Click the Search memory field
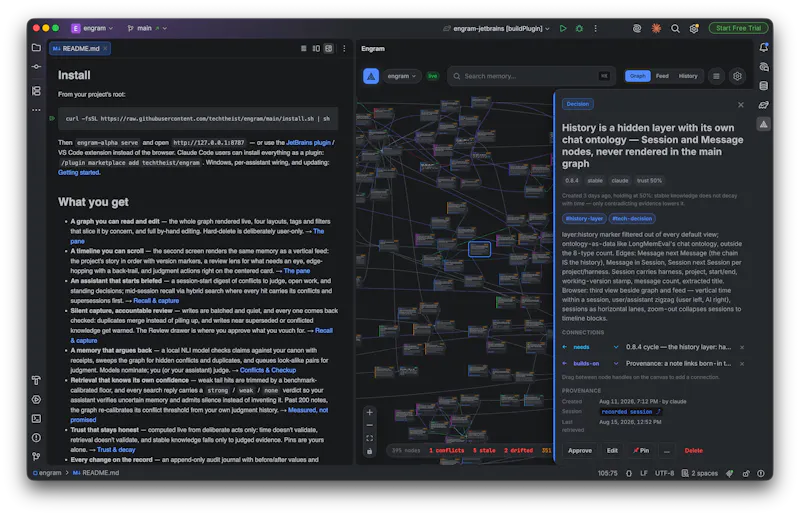 point(530,76)
